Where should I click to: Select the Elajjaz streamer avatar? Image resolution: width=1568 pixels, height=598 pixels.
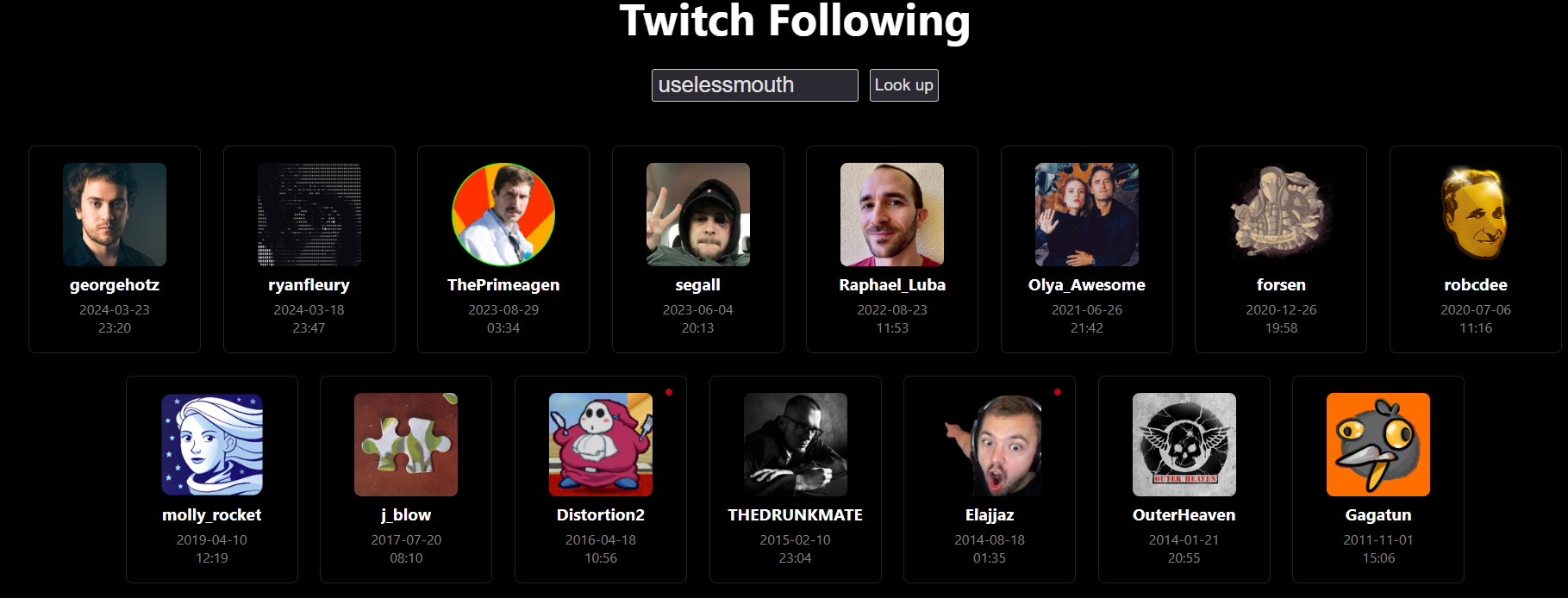pos(990,445)
